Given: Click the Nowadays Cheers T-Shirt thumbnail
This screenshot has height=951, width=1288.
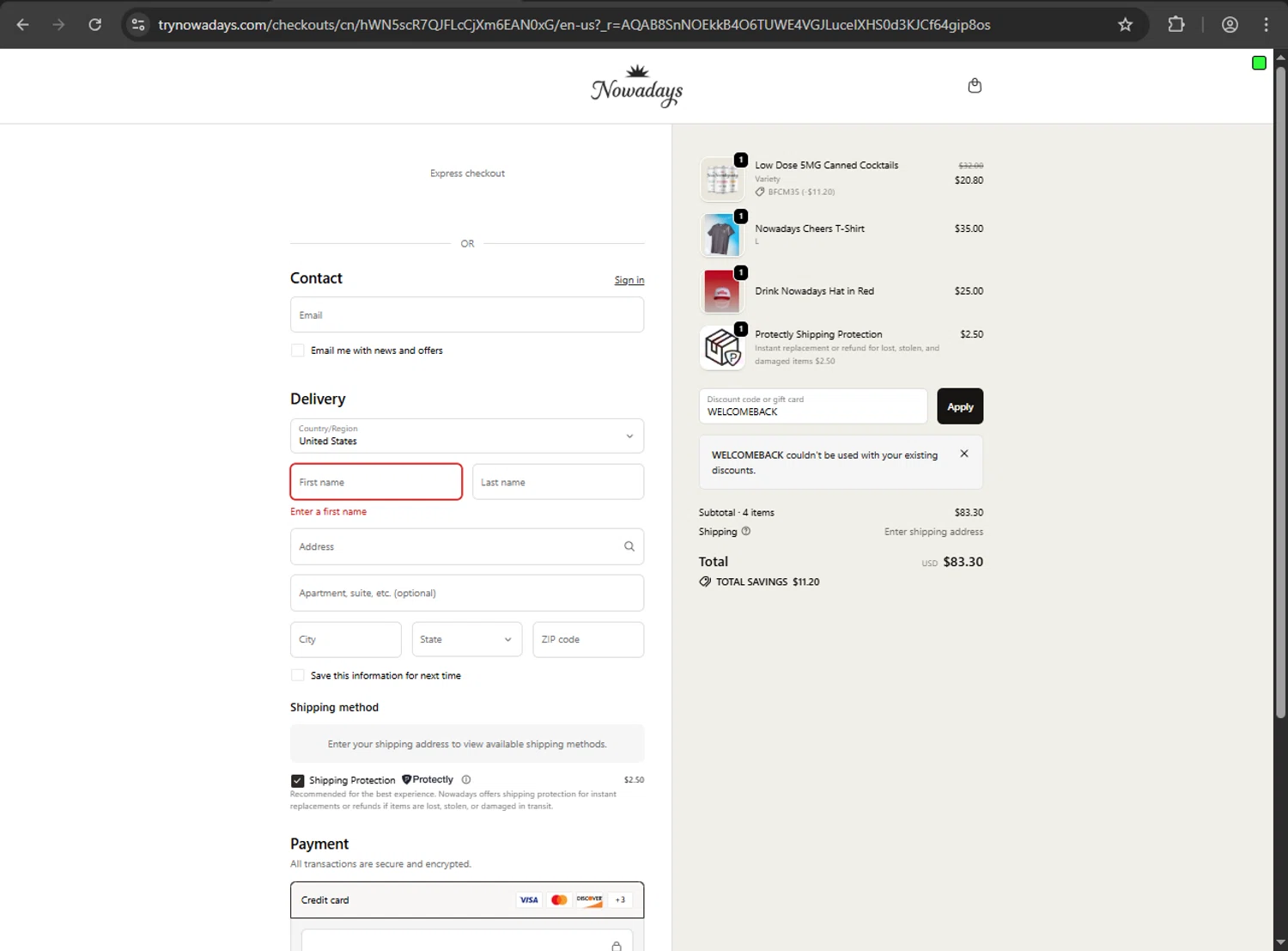Looking at the screenshot, I should (x=722, y=235).
